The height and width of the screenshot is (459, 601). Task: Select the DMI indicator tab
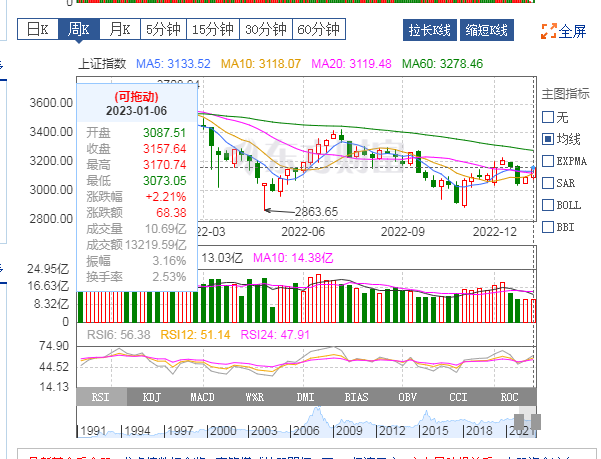pos(305,397)
